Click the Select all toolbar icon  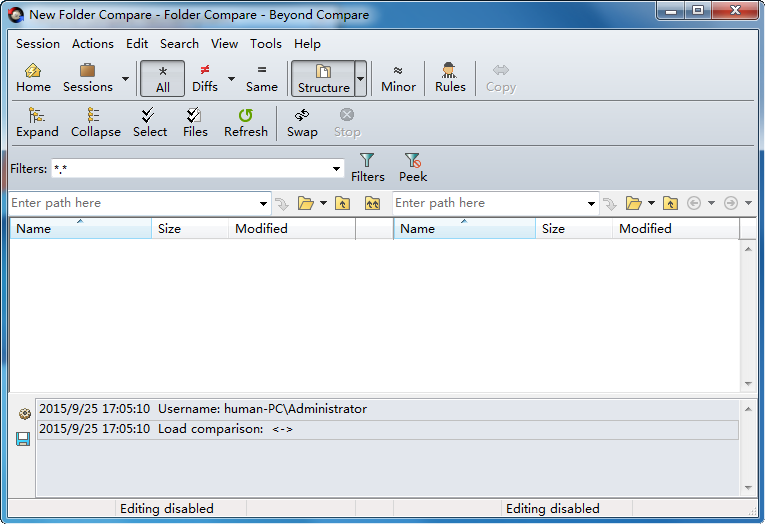tap(150, 123)
